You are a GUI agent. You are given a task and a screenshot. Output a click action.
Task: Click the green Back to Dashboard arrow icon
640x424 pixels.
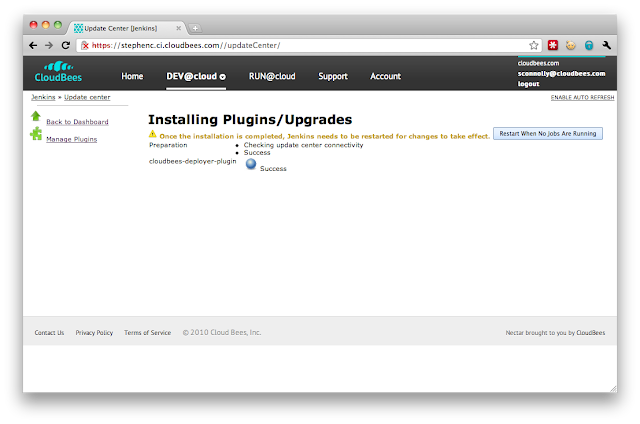36,117
